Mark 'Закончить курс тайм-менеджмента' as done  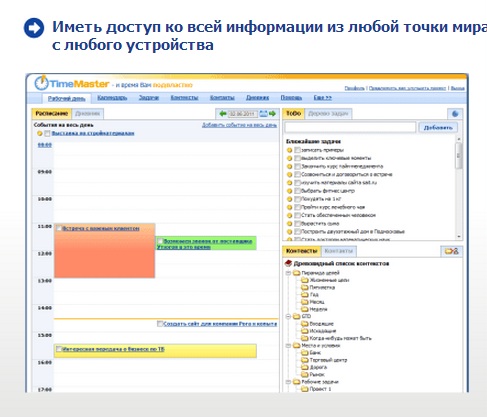(297, 166)
